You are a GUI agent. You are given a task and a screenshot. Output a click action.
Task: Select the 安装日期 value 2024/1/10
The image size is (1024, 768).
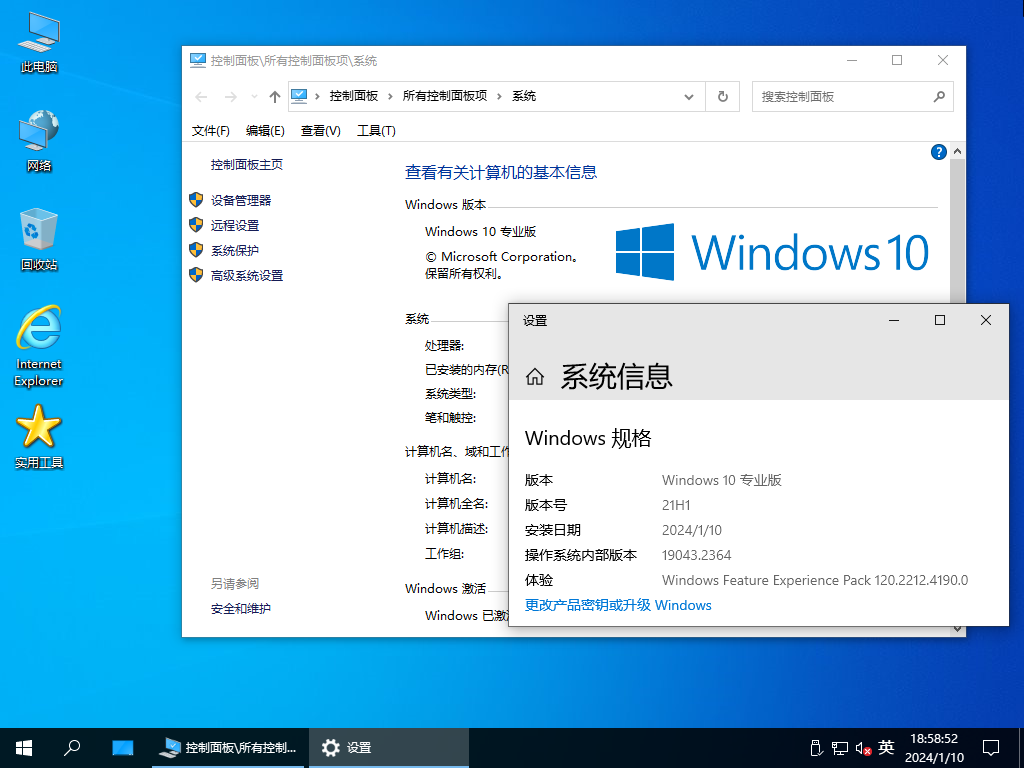pyautogui.click(x=692, y=530)
